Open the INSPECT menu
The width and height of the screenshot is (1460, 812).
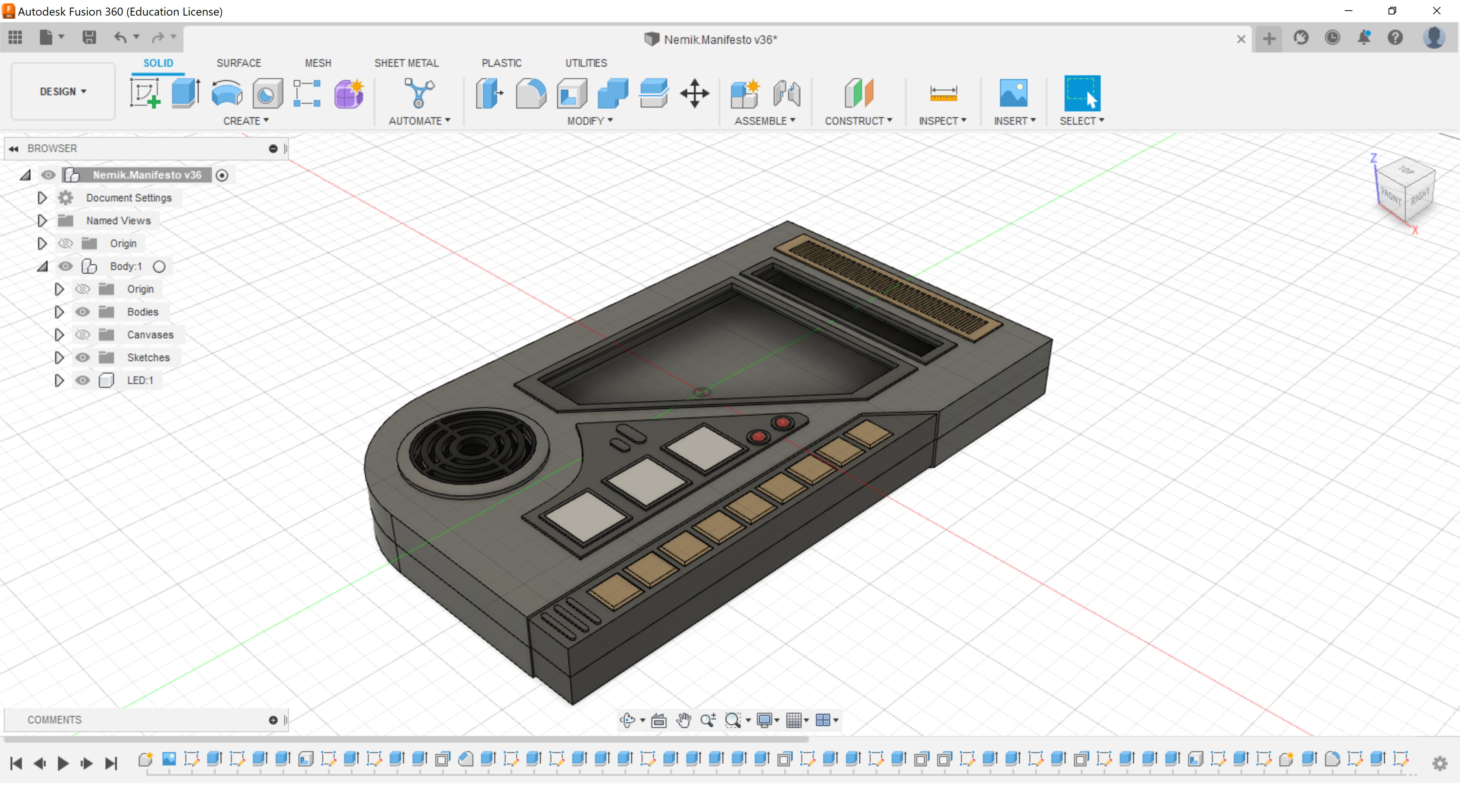(943, 121)
